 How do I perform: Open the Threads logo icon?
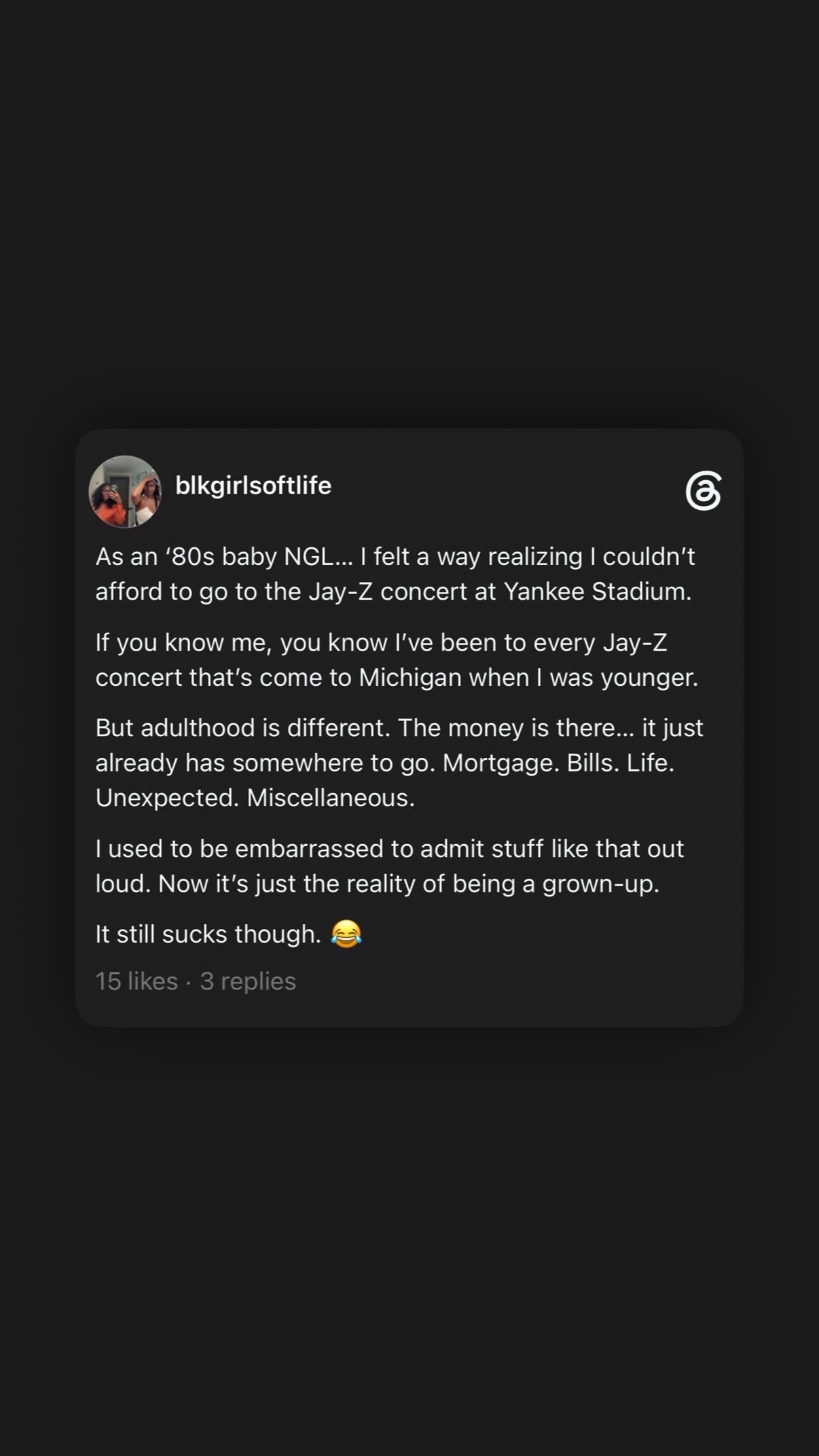click(x=703, y=490)
